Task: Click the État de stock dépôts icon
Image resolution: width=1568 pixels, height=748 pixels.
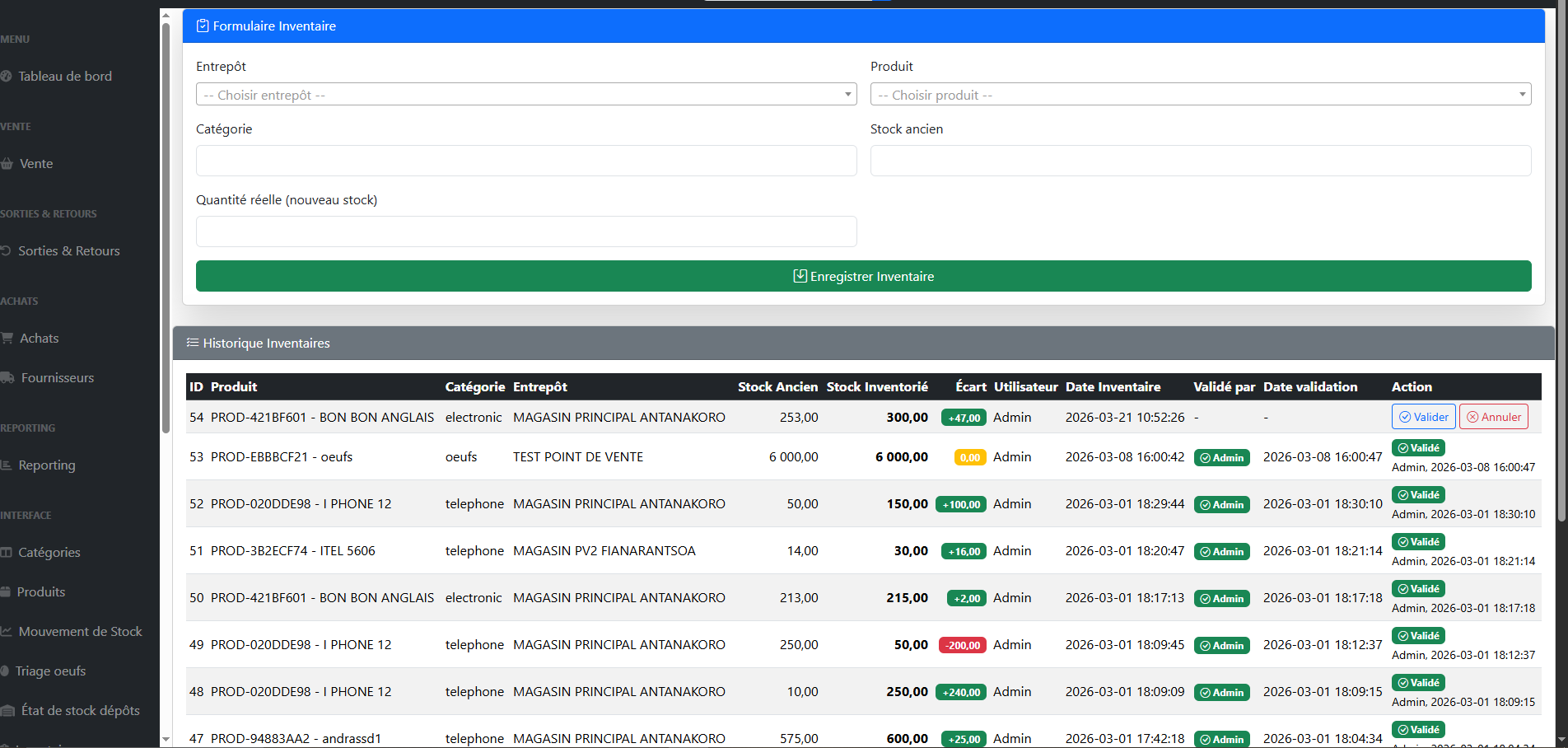Action: pyautogui.click(x=7, y=710)
